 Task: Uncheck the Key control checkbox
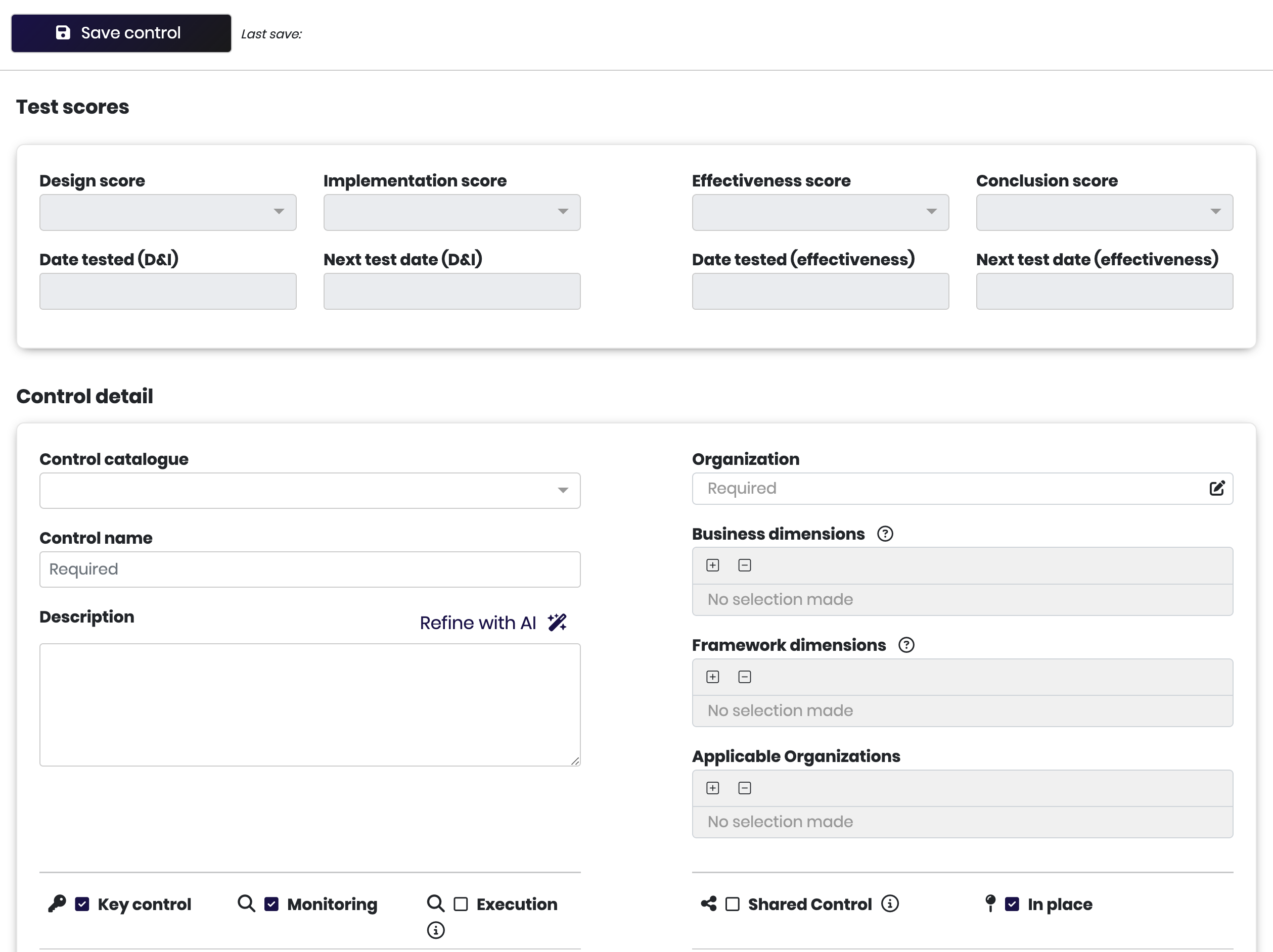(x=82, y=905)
